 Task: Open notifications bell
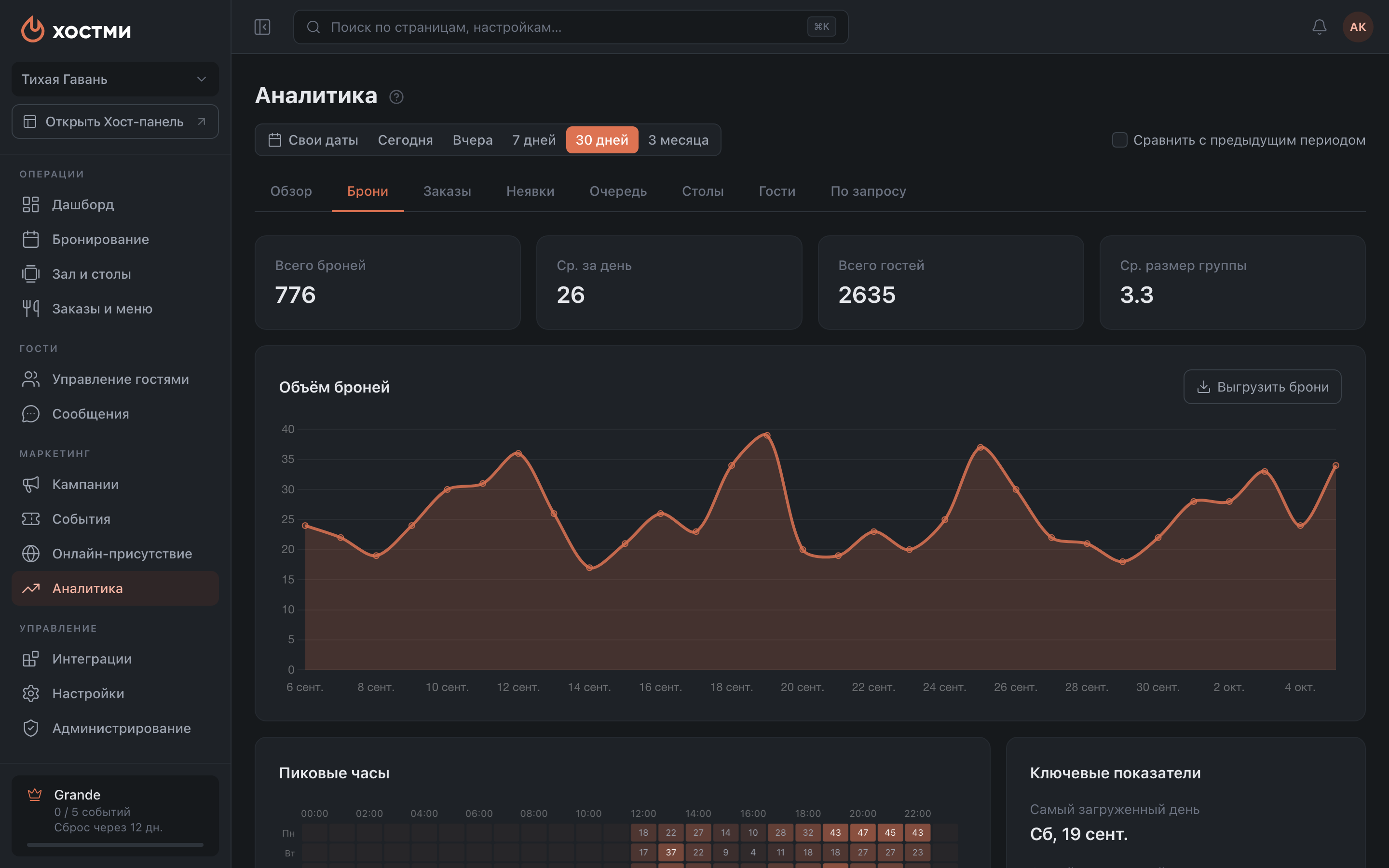click(1320, 27)
